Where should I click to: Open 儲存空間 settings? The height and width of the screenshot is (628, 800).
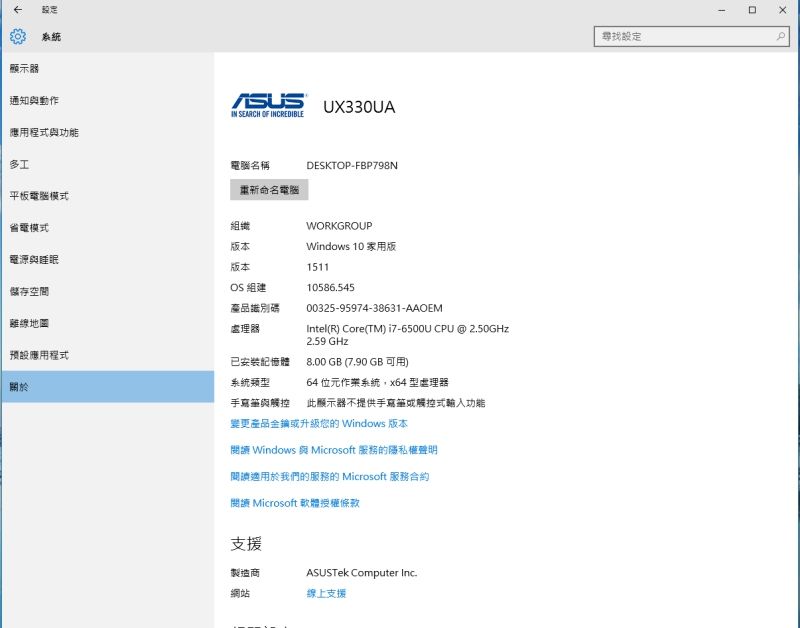pyautogui.click(x=107, y=291)
